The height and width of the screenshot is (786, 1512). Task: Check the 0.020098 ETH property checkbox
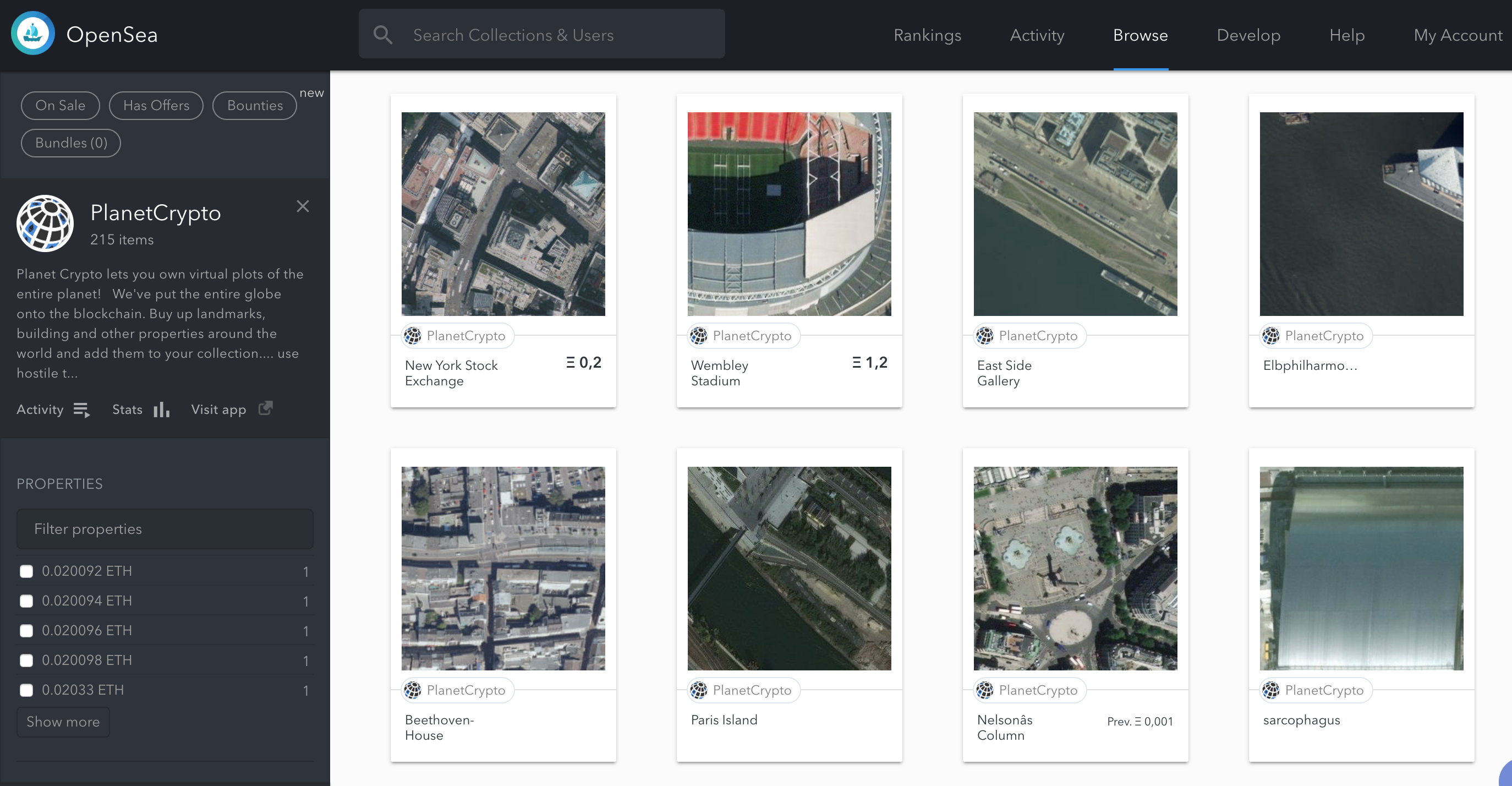click(26, 661)
